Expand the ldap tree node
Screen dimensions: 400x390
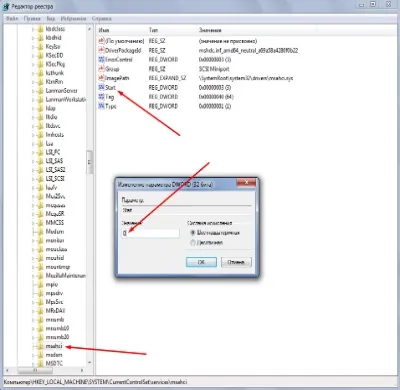click(33, 108)
